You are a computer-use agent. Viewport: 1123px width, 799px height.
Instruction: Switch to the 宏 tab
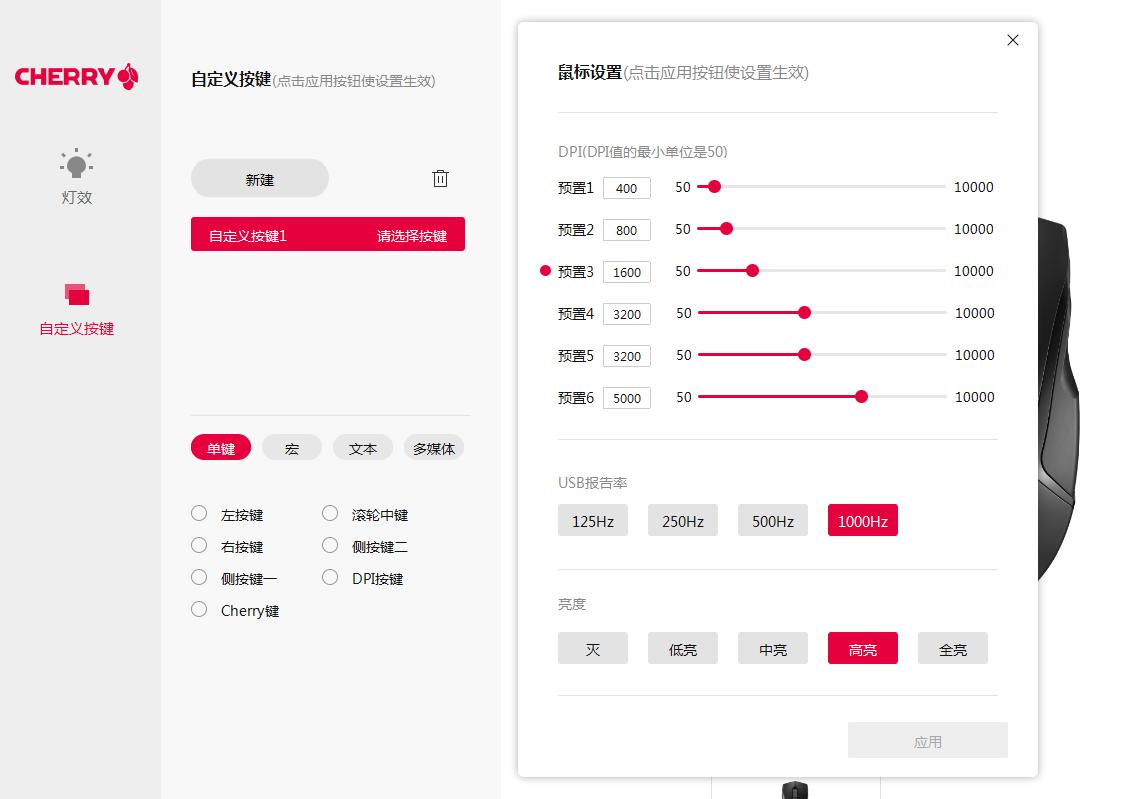click(x=291, y=447)
